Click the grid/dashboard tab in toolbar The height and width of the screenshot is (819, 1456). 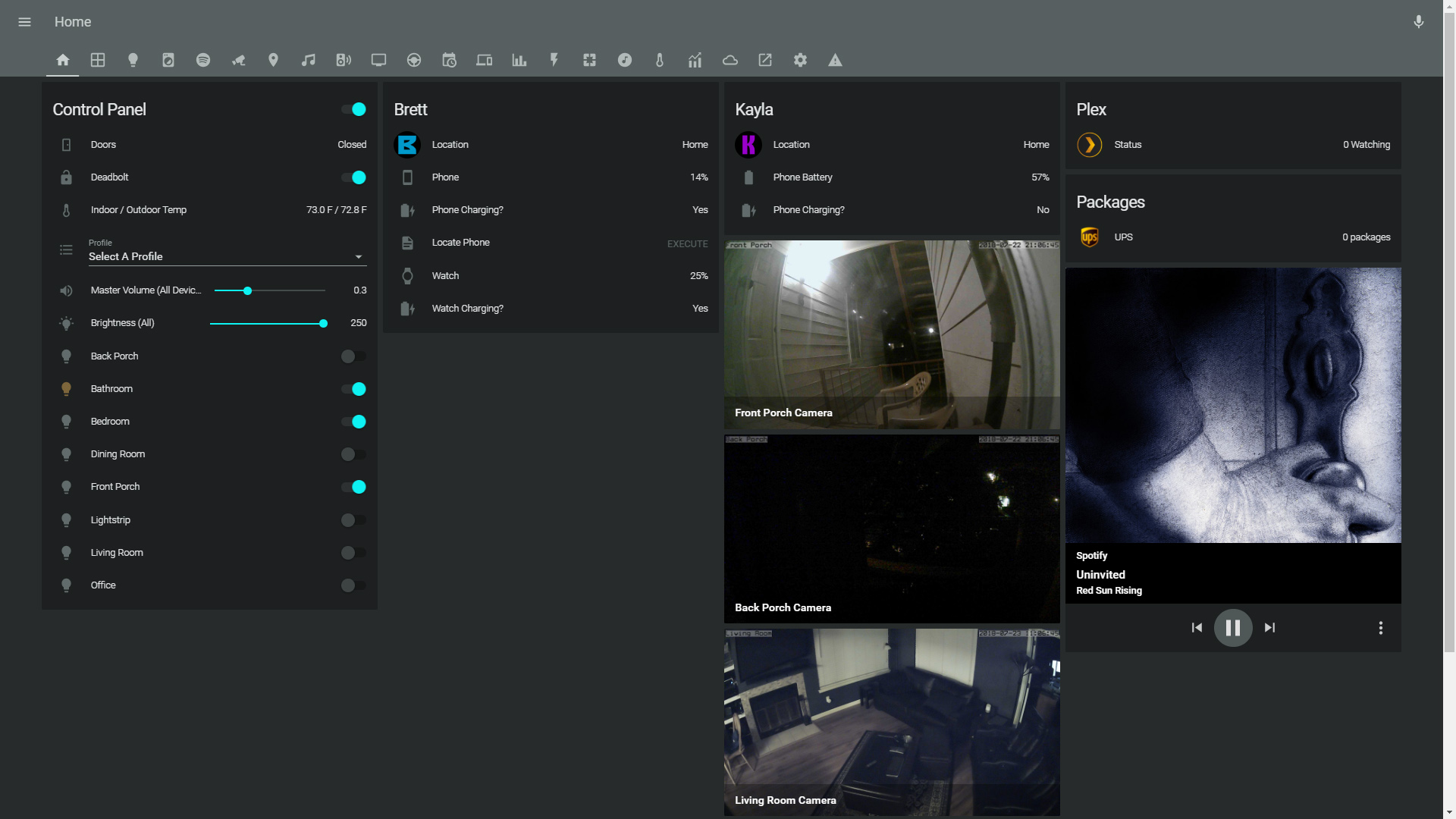[x=97, y=60]
